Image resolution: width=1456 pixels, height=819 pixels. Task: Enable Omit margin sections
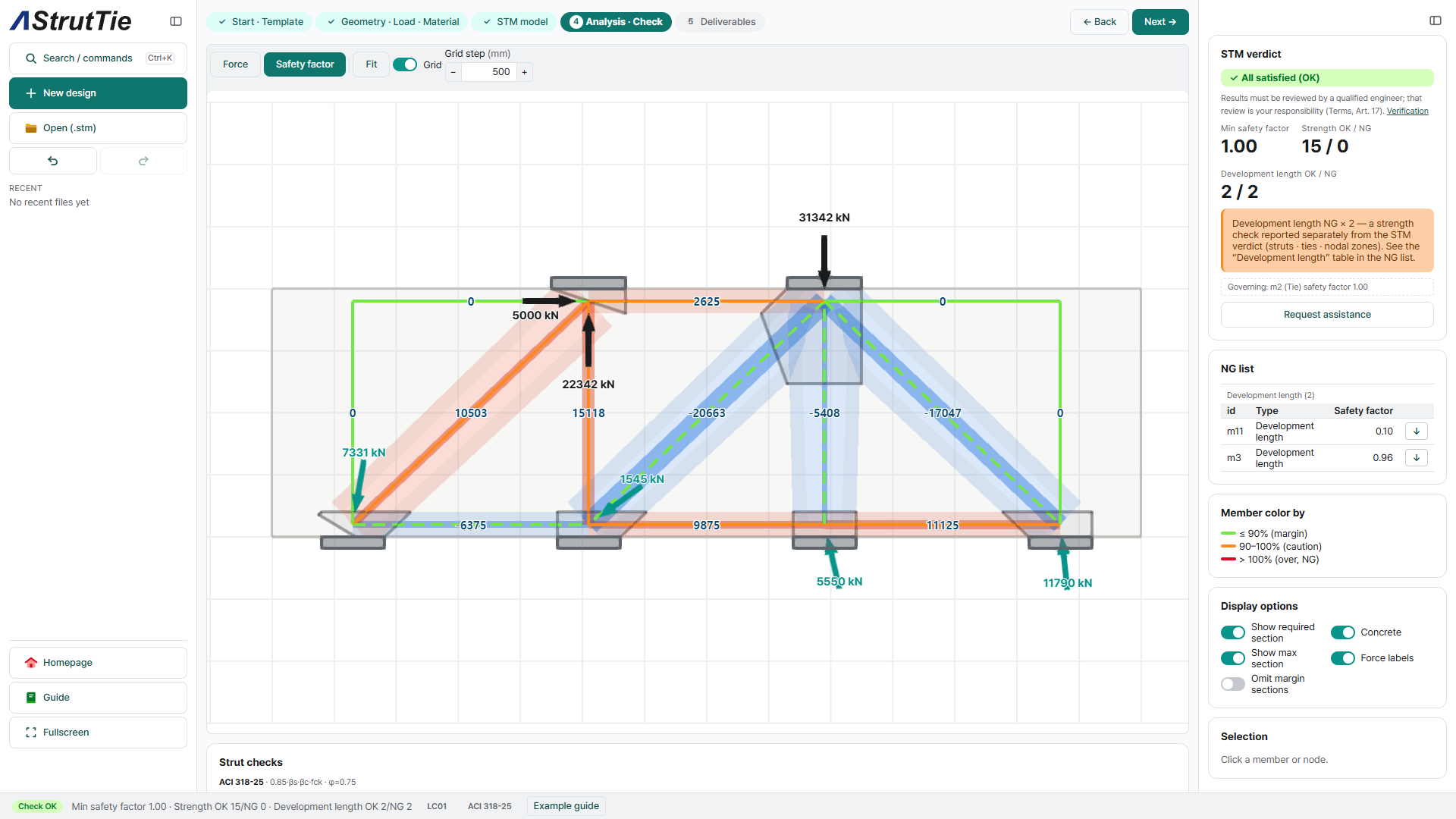(x=1233, y=684)
